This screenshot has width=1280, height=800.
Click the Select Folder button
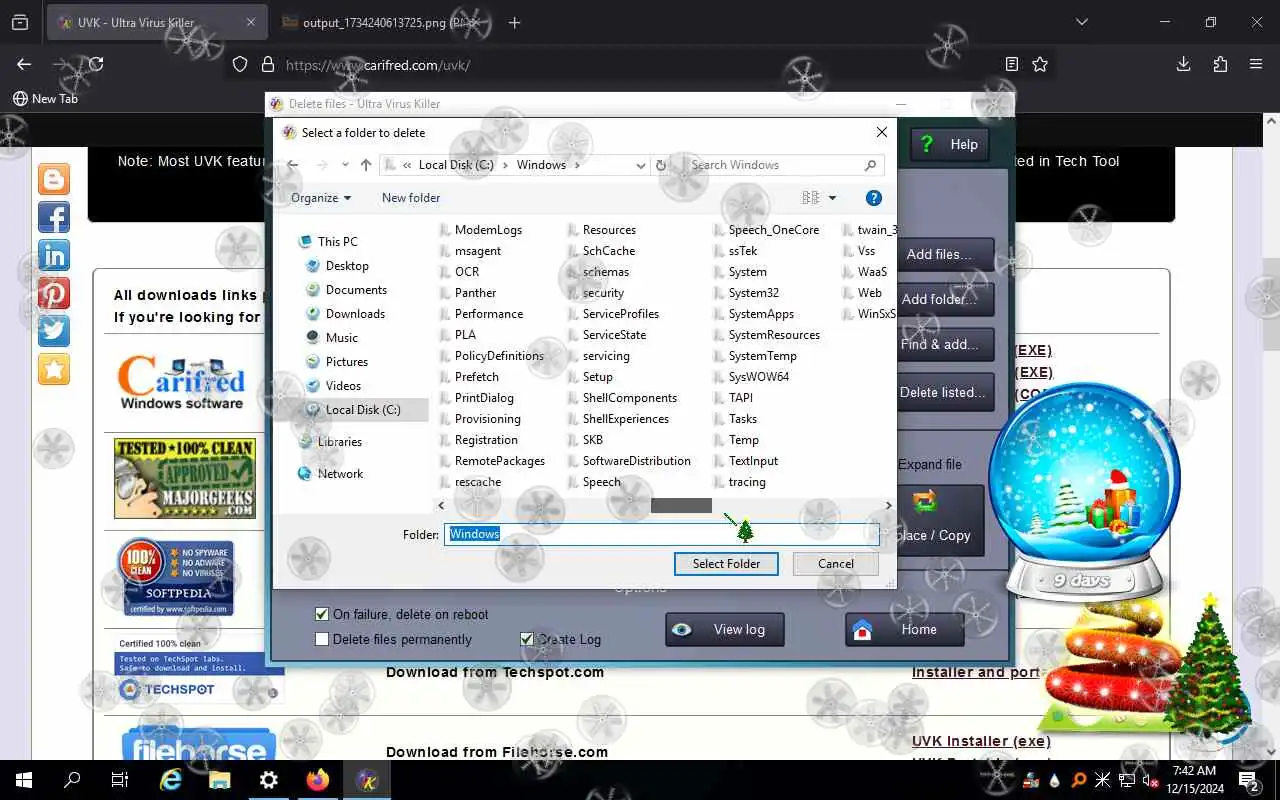point(726,563)
